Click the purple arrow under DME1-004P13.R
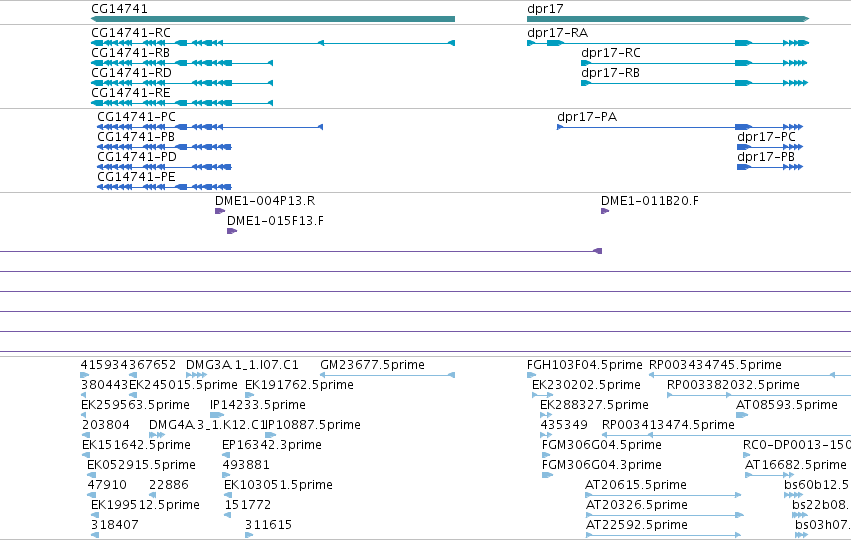 [x=220, y=211]
